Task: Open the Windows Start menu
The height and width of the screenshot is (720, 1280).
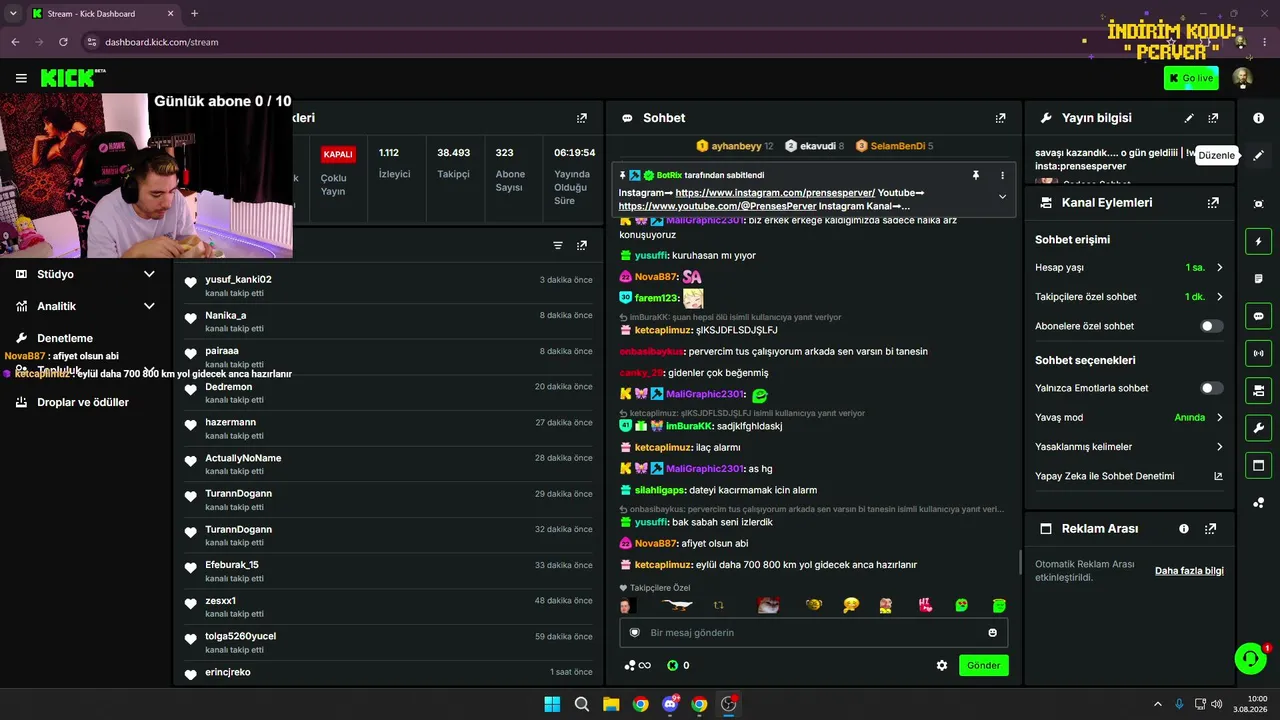Action: pyautogui.click(x=552, y=704)
